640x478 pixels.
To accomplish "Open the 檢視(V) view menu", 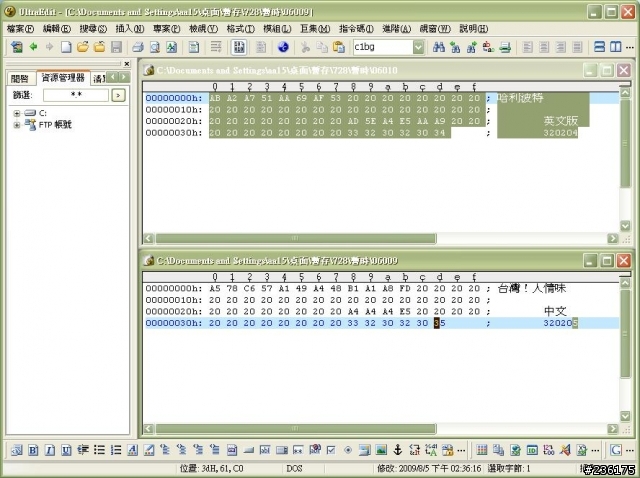I will [x=203, y=29].
